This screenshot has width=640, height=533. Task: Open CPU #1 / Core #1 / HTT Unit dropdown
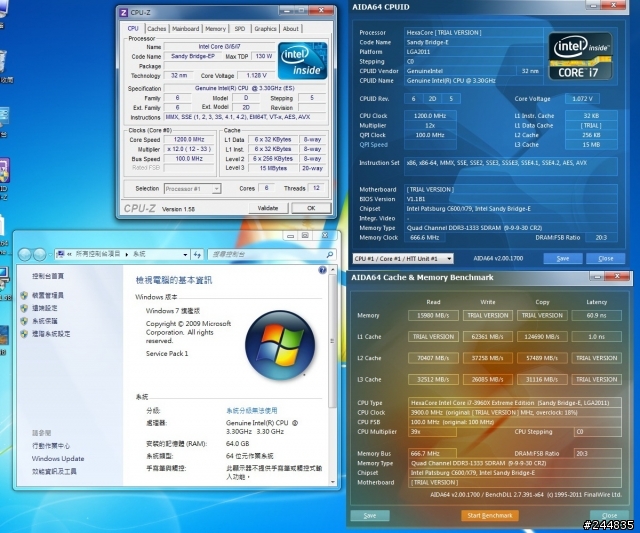[x=403, y=259]
